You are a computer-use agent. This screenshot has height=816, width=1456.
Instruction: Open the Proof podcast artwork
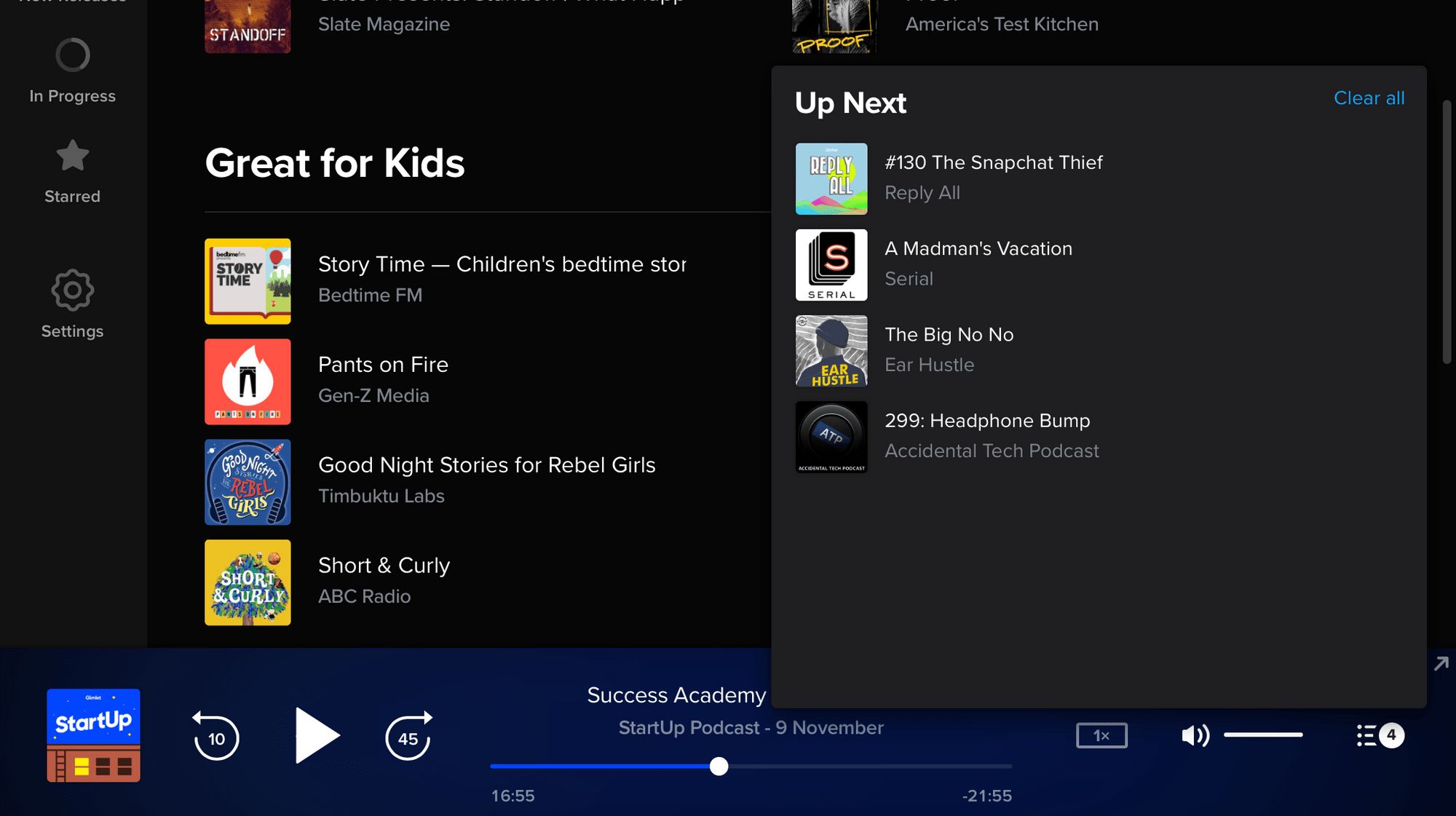coord(834,26)
